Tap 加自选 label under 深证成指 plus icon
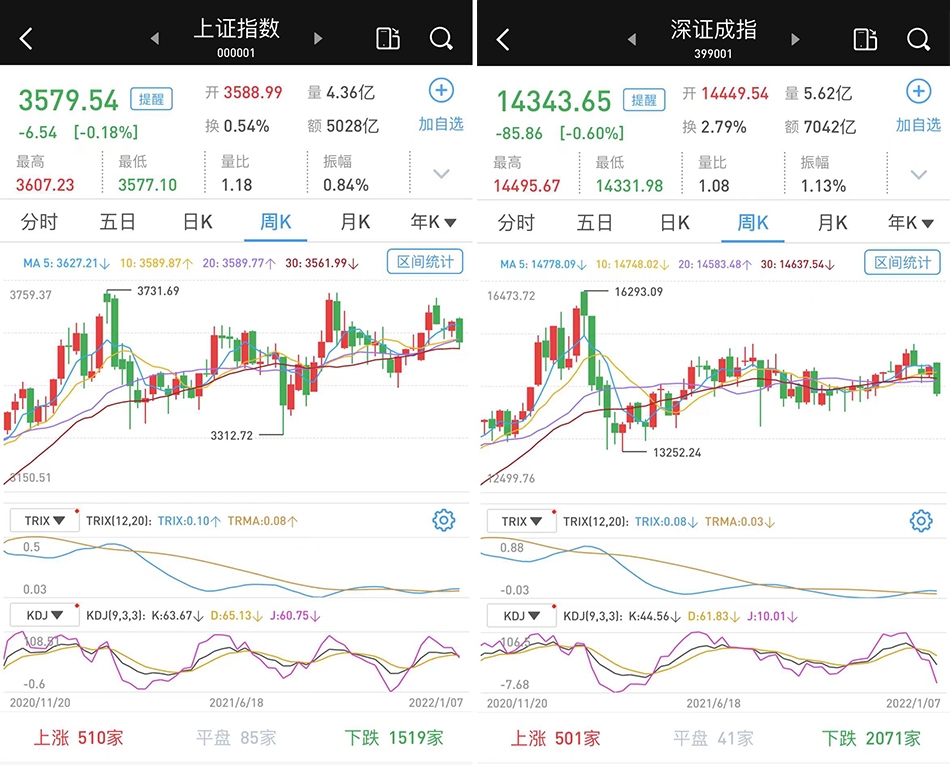 [x=918, y=125]
